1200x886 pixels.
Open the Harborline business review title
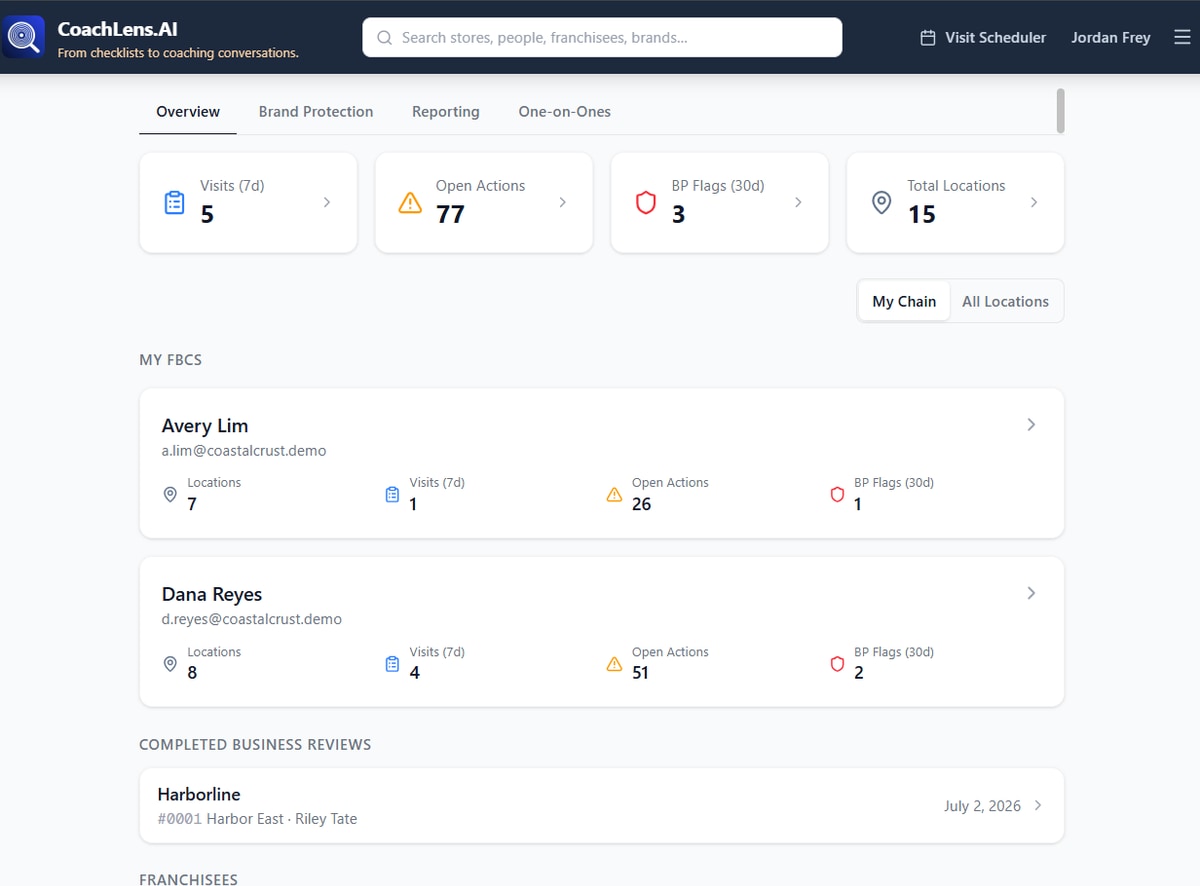[199, 794]
